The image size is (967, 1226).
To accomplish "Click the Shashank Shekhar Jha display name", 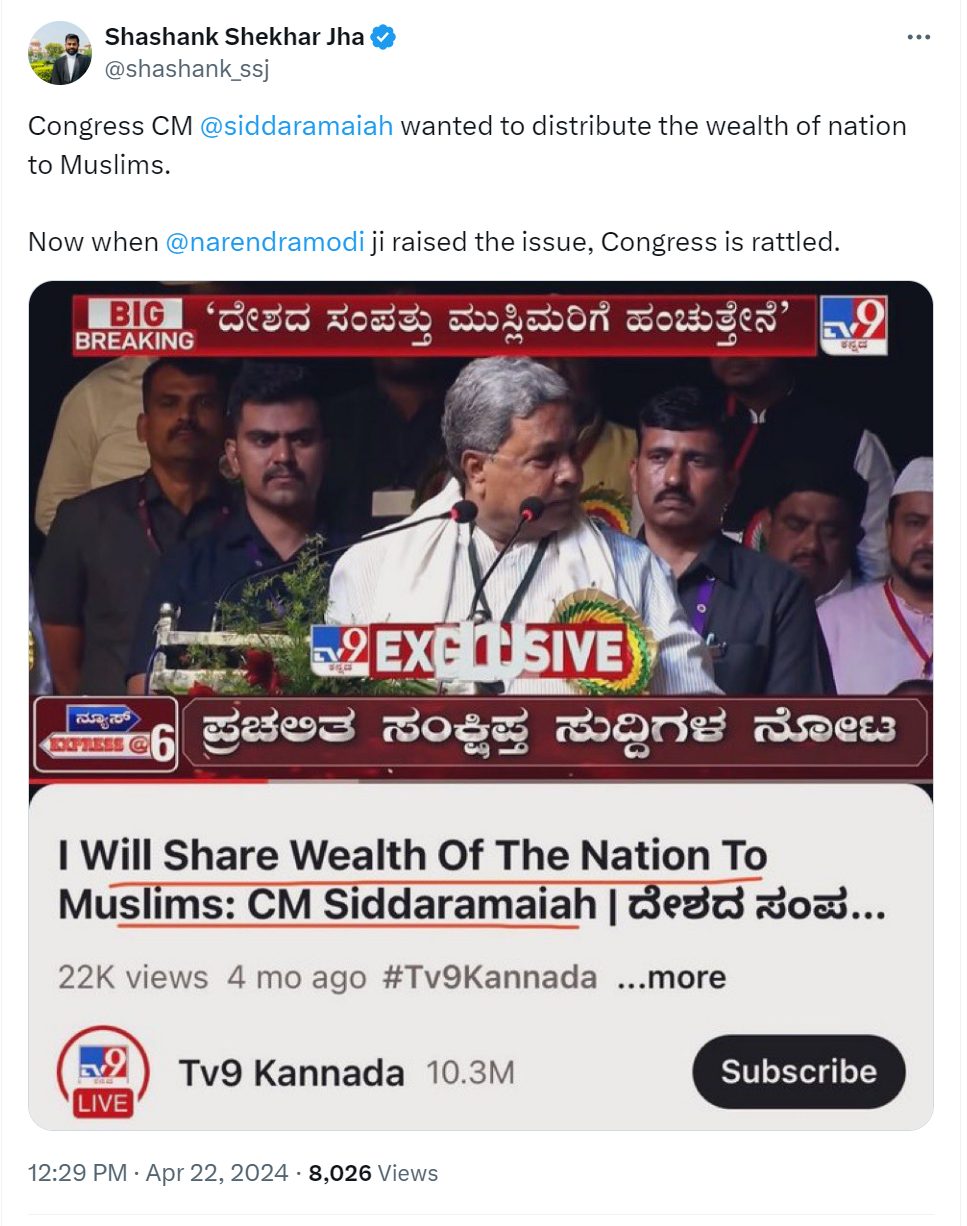I will [235, 38].
